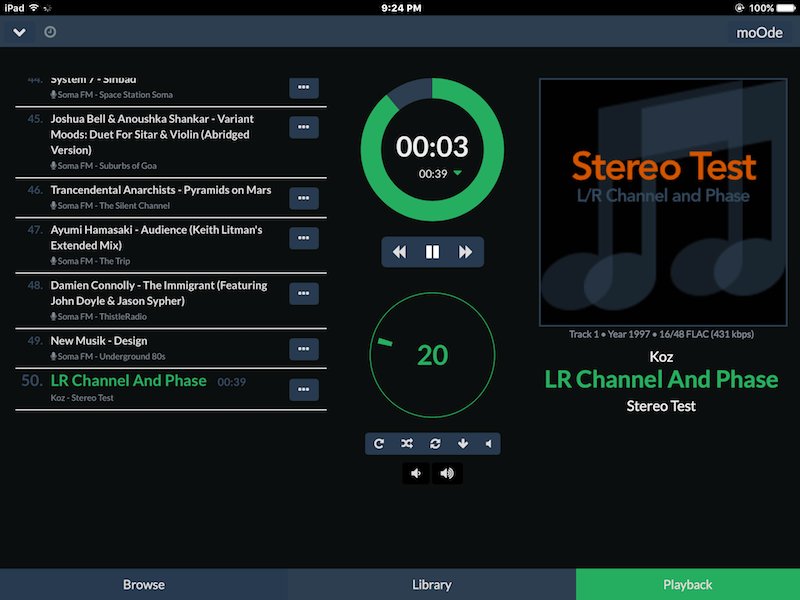Click Soma FM - The Silent Channel label

(x=110, y=206)
